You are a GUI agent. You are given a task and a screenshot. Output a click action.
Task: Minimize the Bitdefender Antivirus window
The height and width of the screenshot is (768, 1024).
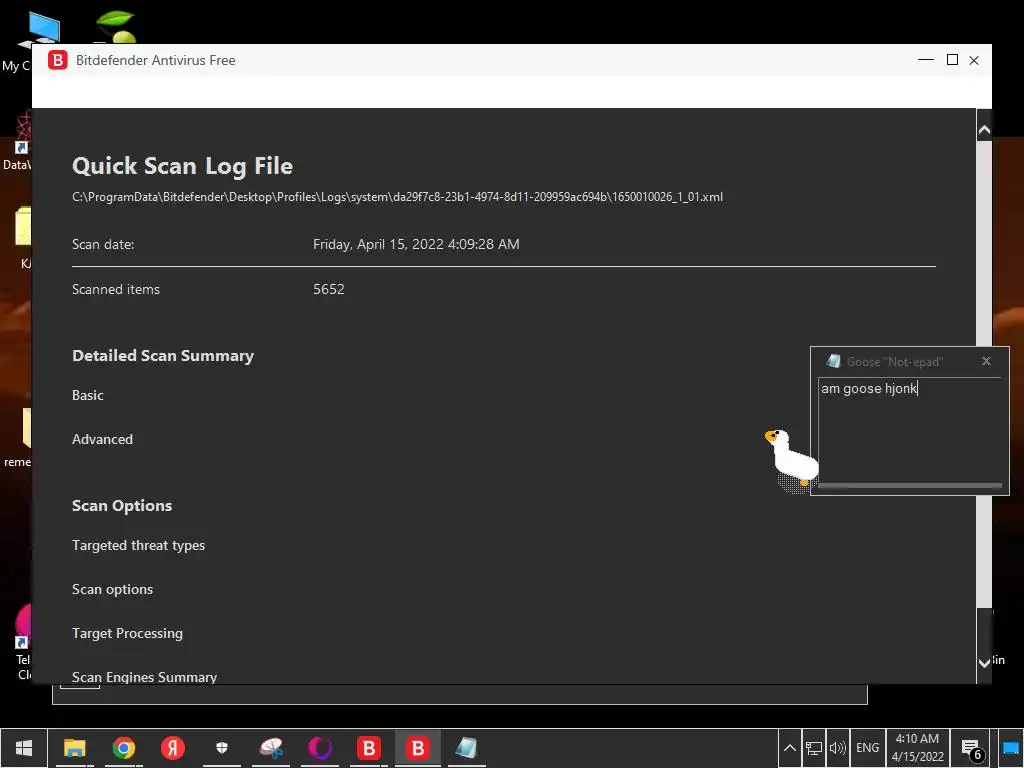click(925, 60)
